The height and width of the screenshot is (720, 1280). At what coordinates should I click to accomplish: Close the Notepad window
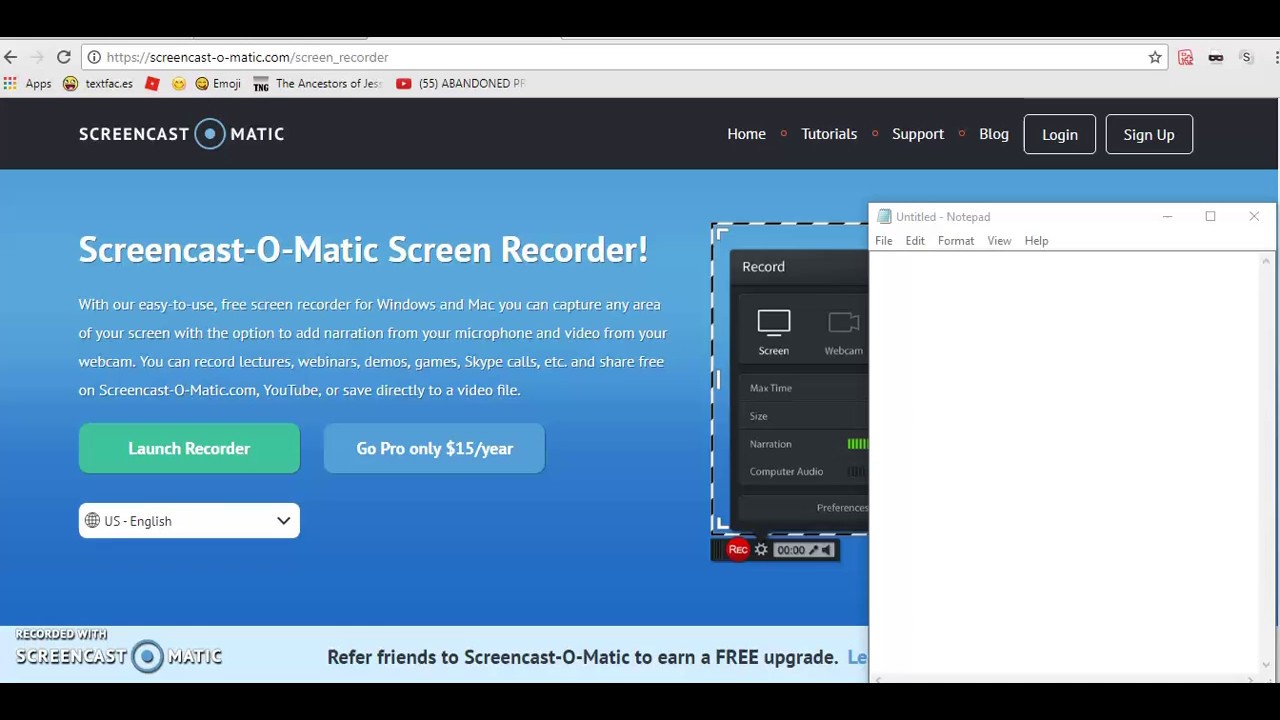(x=1254, y=217)
